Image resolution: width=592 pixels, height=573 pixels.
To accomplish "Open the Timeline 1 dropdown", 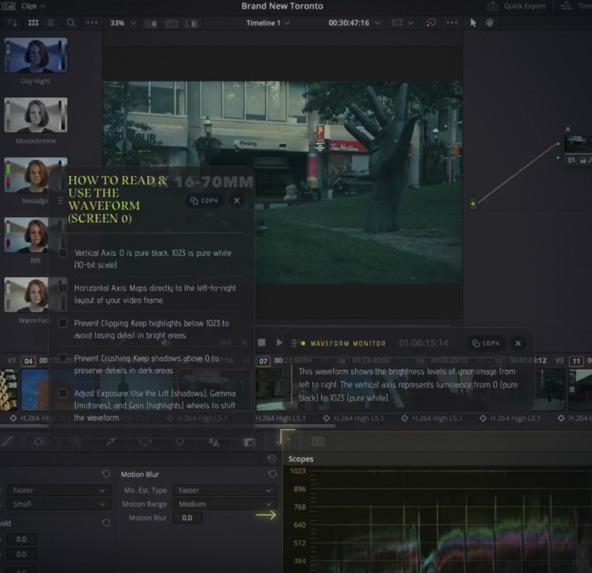I will coord(268,23).
